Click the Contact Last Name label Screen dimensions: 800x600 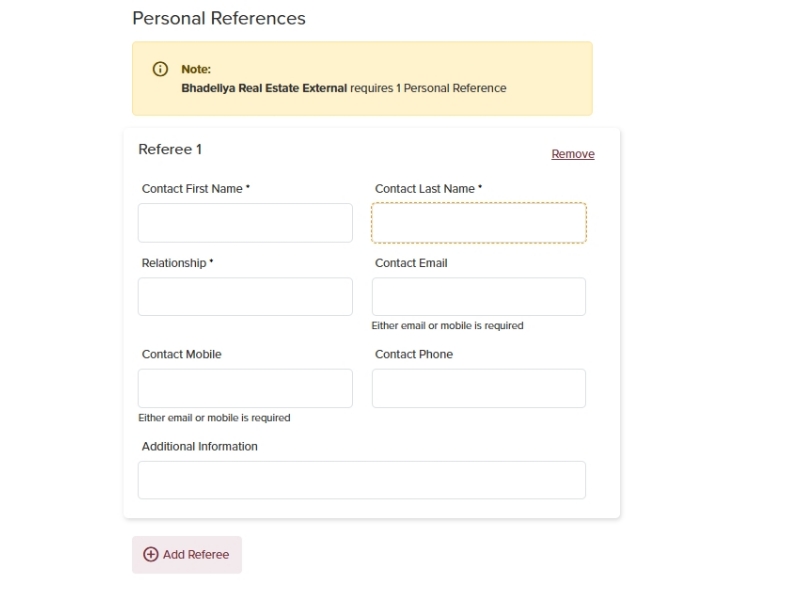(428, 189)
